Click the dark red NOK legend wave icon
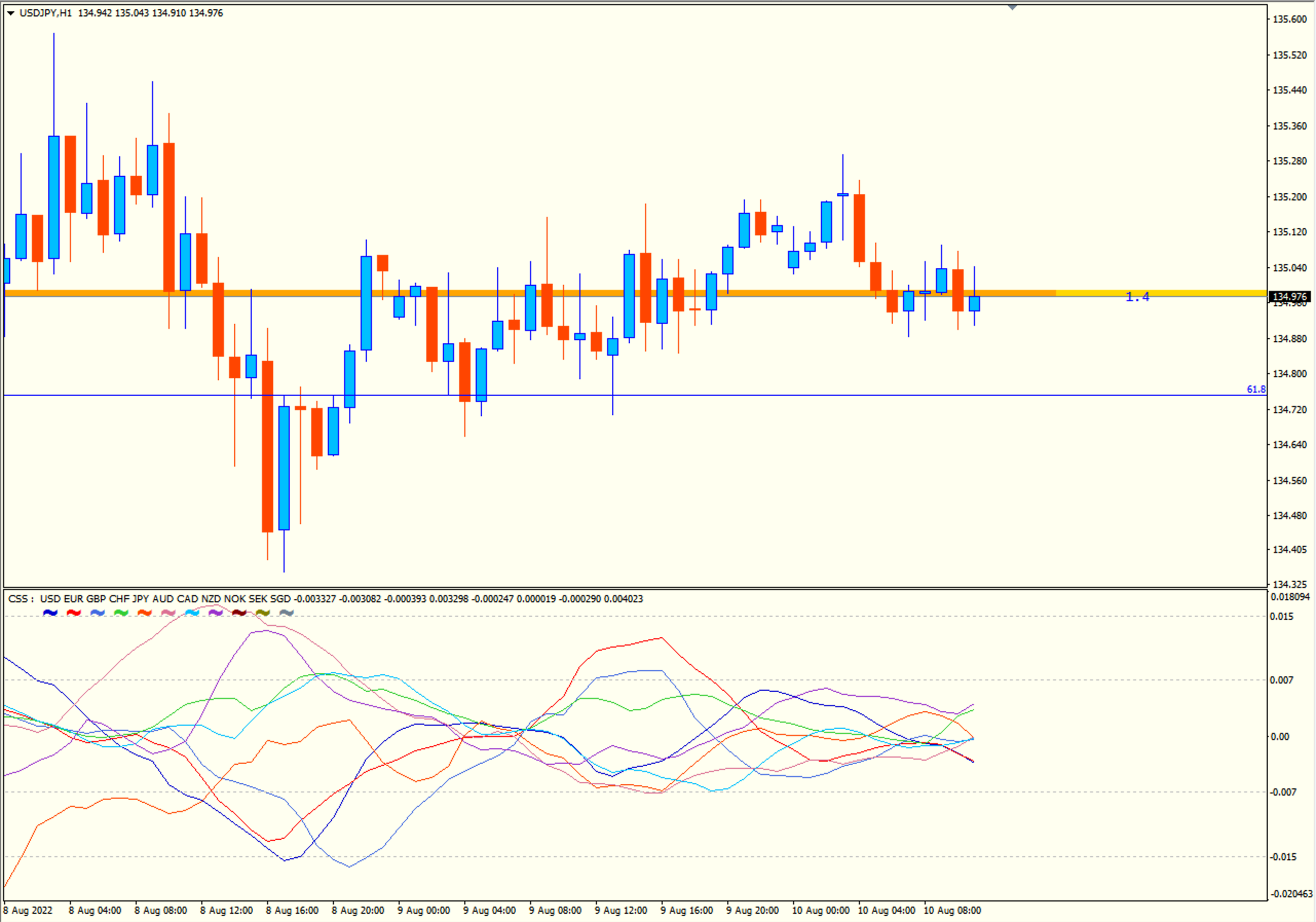The image size is (1316, 922). point(239,613)
